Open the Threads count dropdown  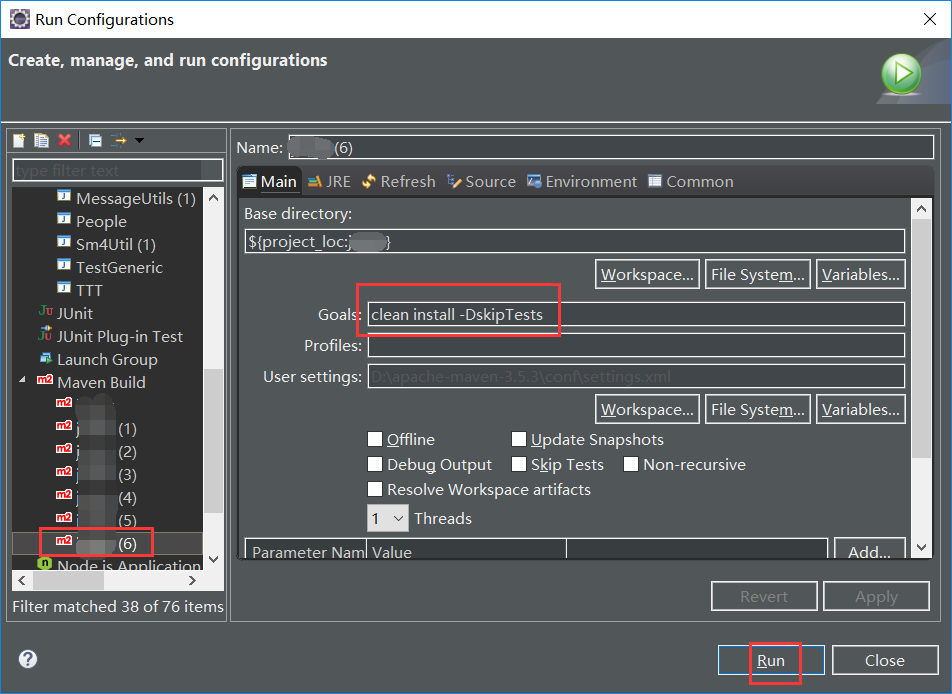coord(388,519)
